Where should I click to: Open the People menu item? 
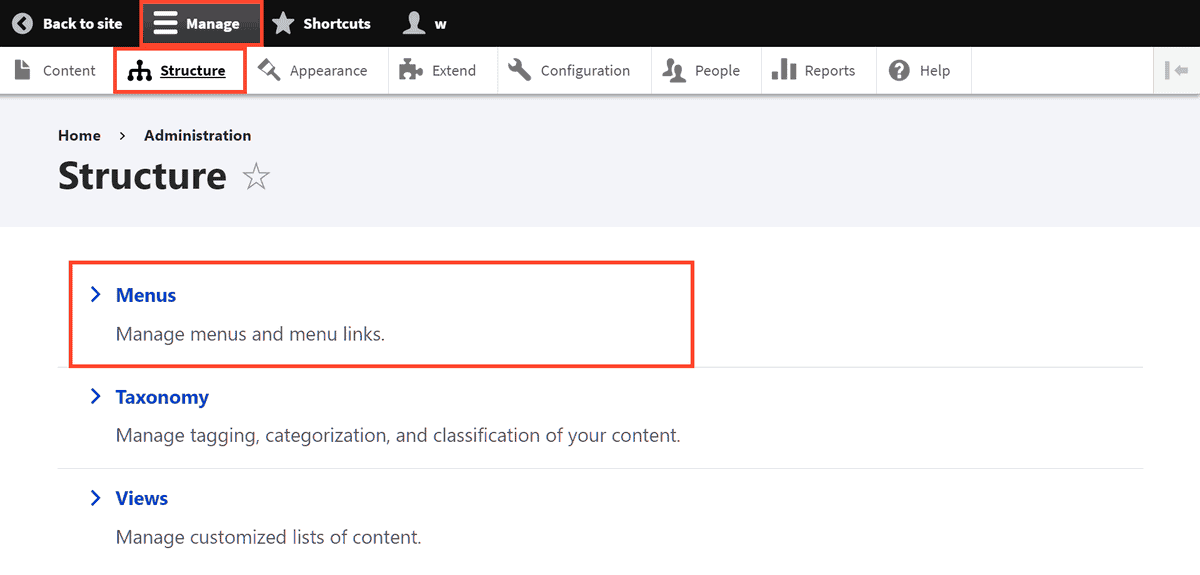tap(716, 70)
